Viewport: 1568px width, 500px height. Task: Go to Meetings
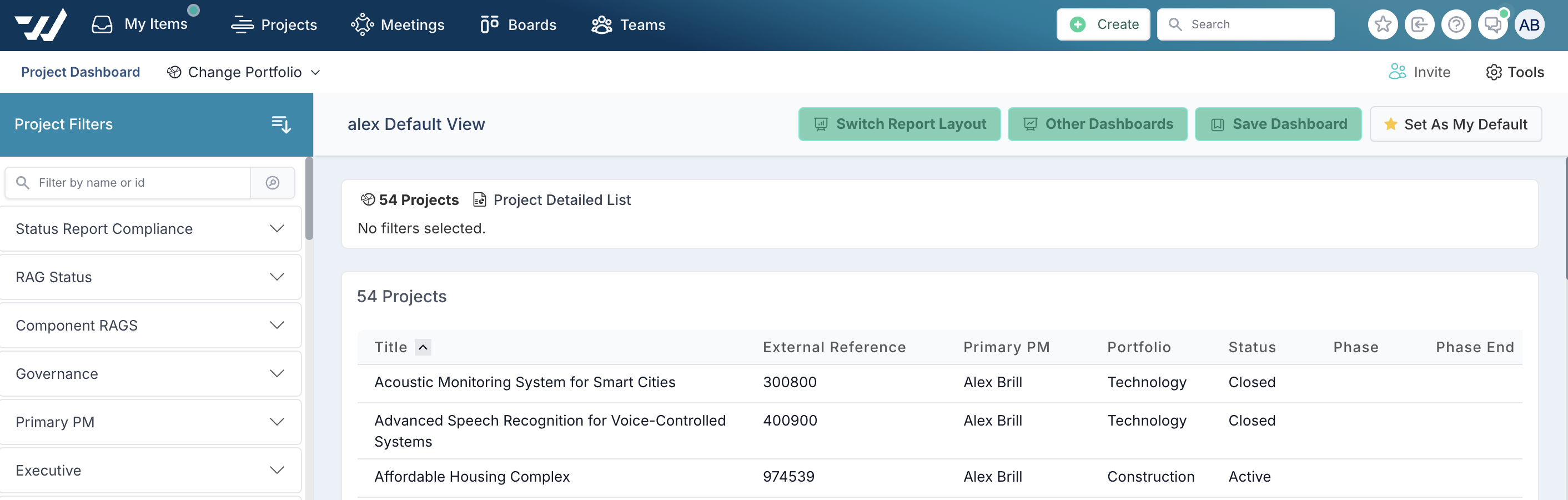(398, 24)
